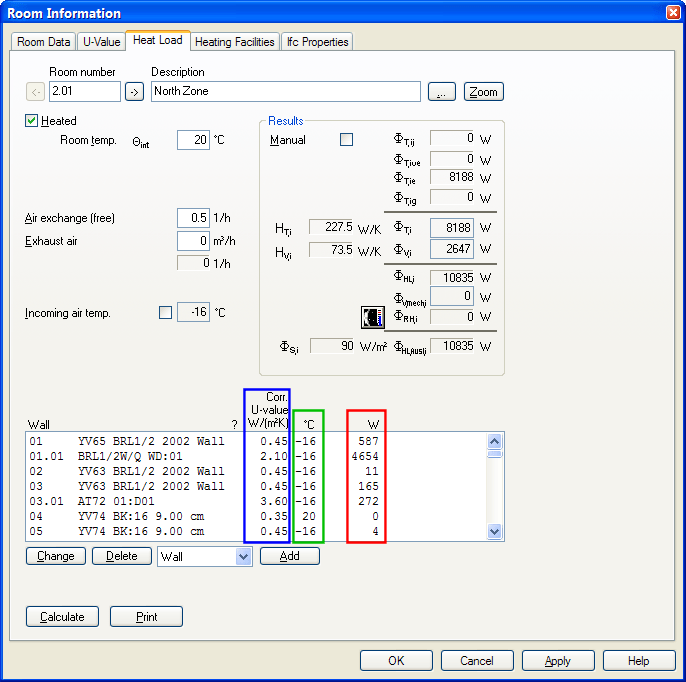Go to previous room arrow button

tap(35, 92)
